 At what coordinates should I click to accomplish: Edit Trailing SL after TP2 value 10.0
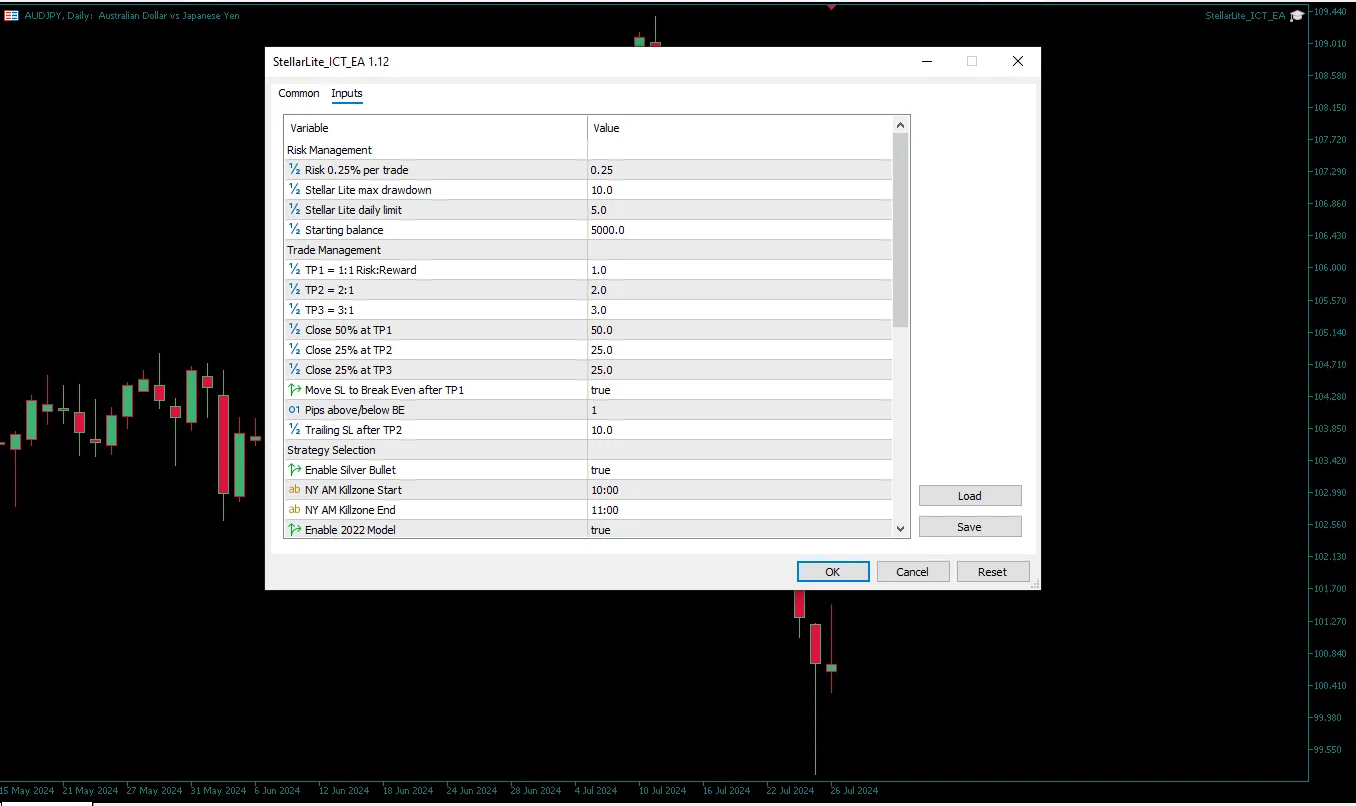(740, 430)
